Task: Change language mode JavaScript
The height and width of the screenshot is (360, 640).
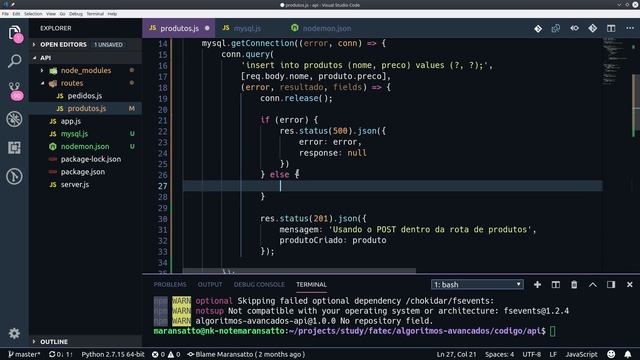Action: pos(581,354)
